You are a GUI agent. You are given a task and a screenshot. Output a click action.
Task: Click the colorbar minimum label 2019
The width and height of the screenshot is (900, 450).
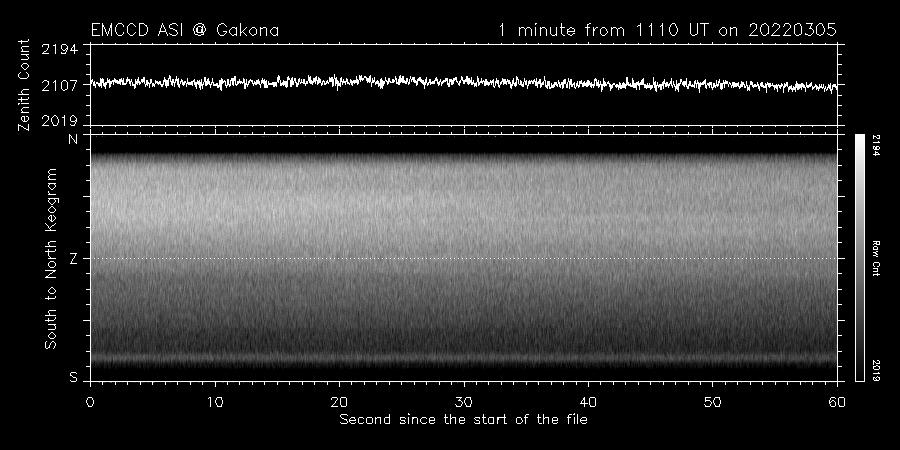click(x=876, y=370)
